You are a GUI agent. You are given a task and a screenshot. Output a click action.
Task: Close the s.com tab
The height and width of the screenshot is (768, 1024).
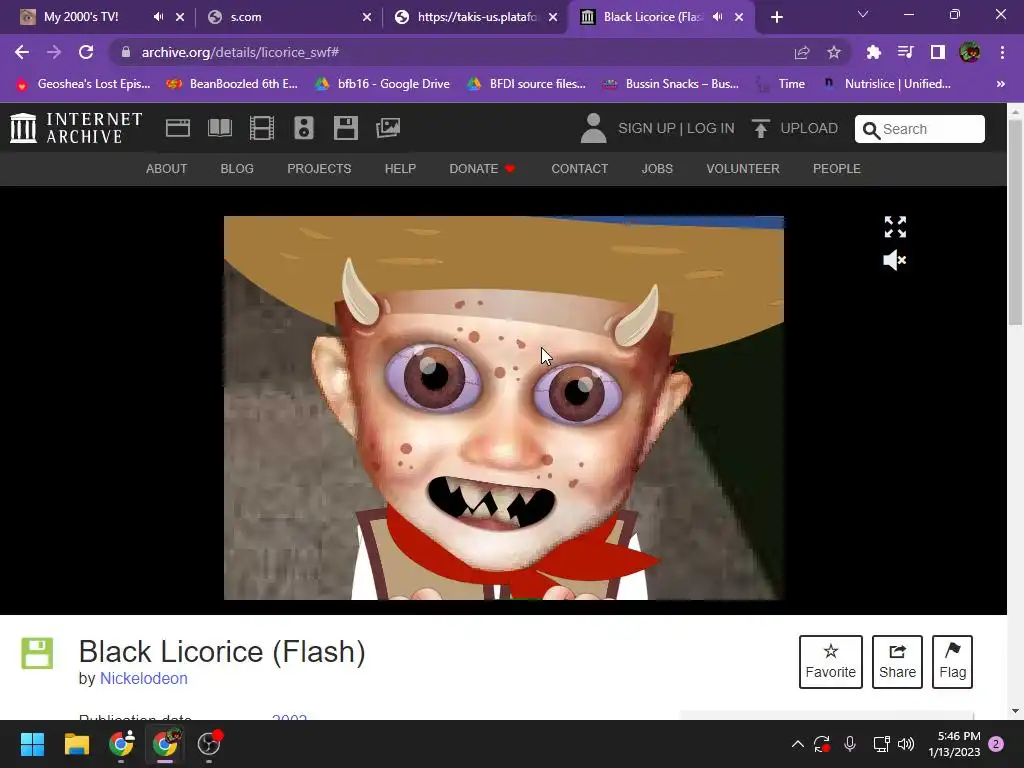coord(367,17)
